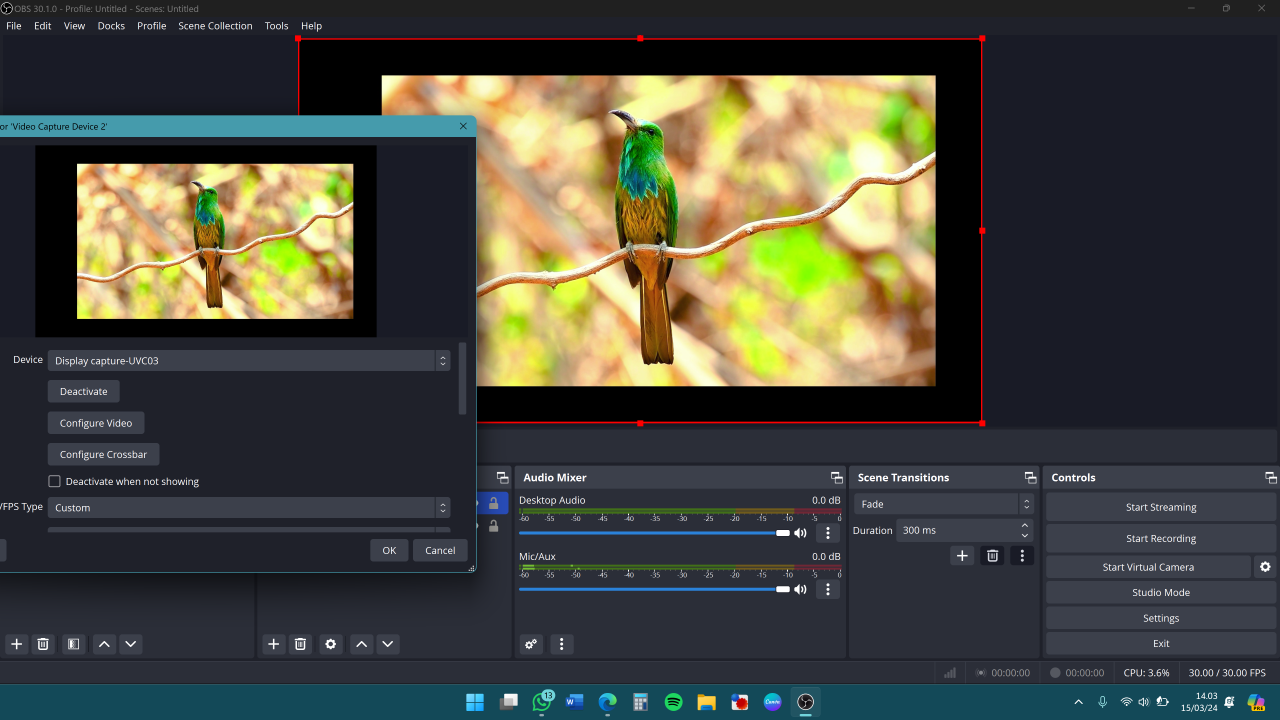Enable Deactivate when not showing
This screenshot has width=1280, height=720.
click(54, 481)
